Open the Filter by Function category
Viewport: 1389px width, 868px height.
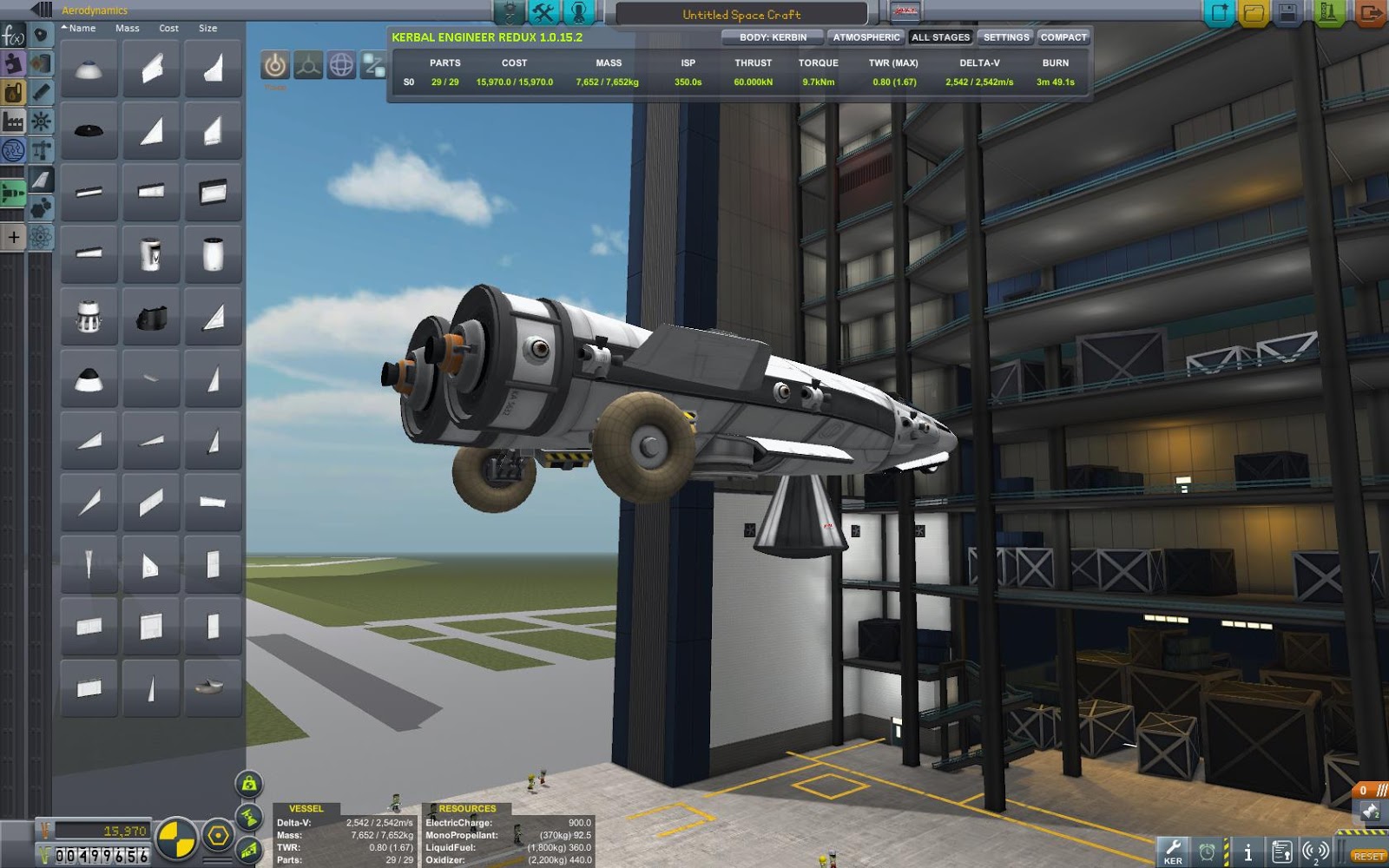[x=13, y=36]
